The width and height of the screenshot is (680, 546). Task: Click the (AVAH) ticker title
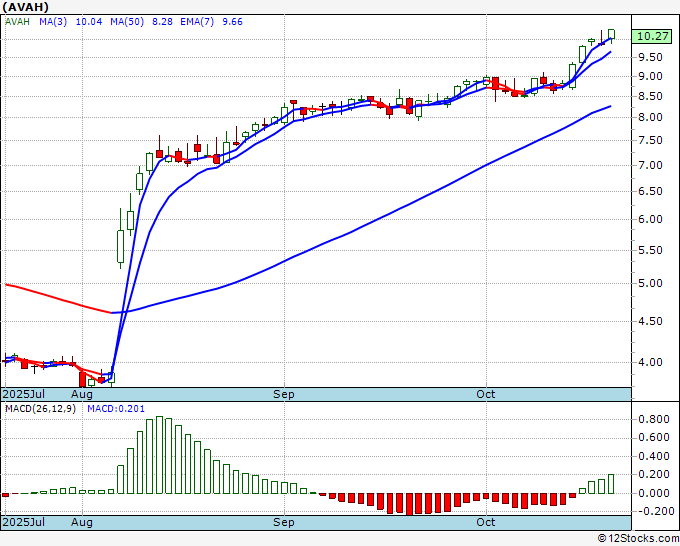coord(25,7)
